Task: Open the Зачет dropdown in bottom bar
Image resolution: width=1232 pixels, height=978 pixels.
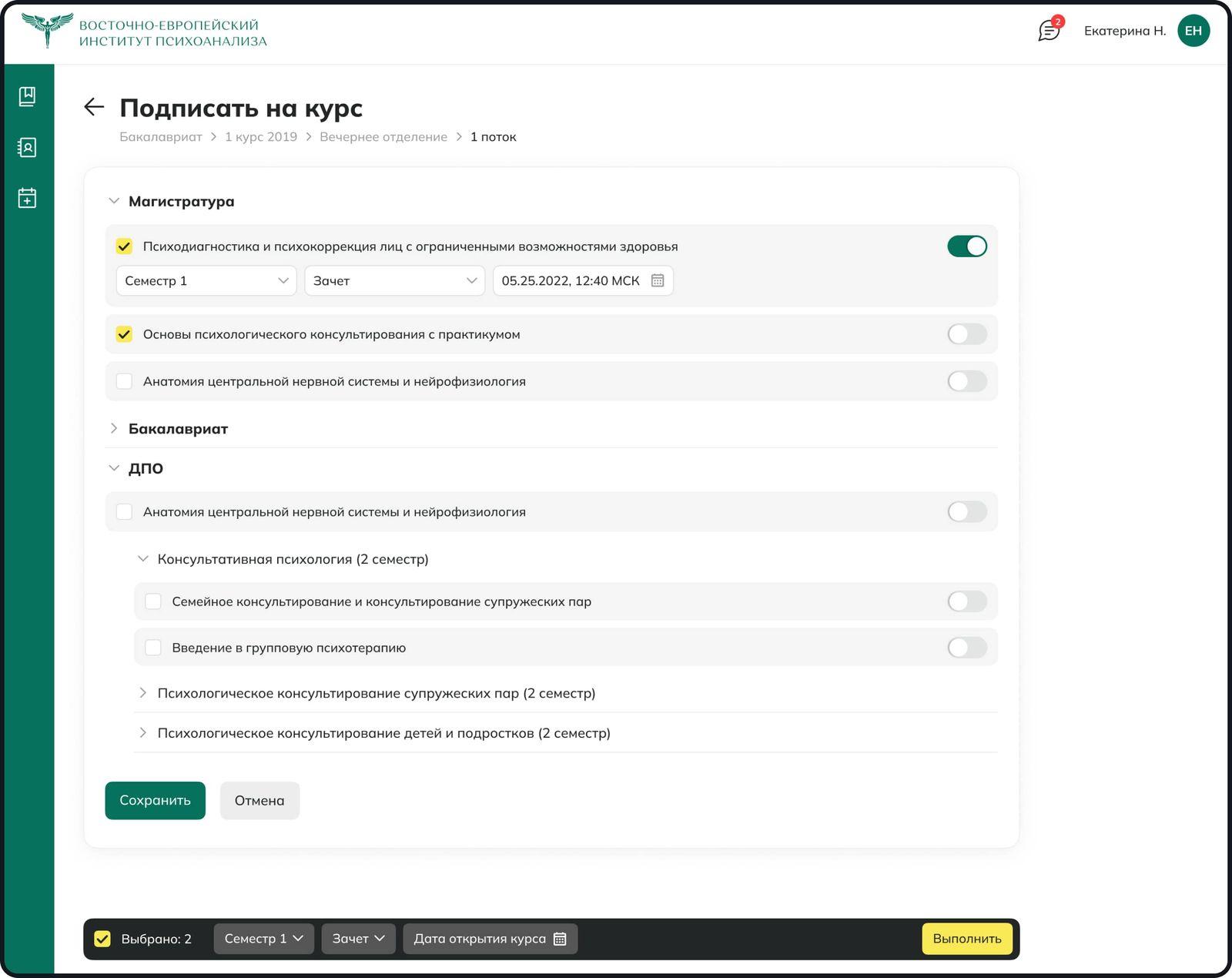Action: (x=358, y=939)
